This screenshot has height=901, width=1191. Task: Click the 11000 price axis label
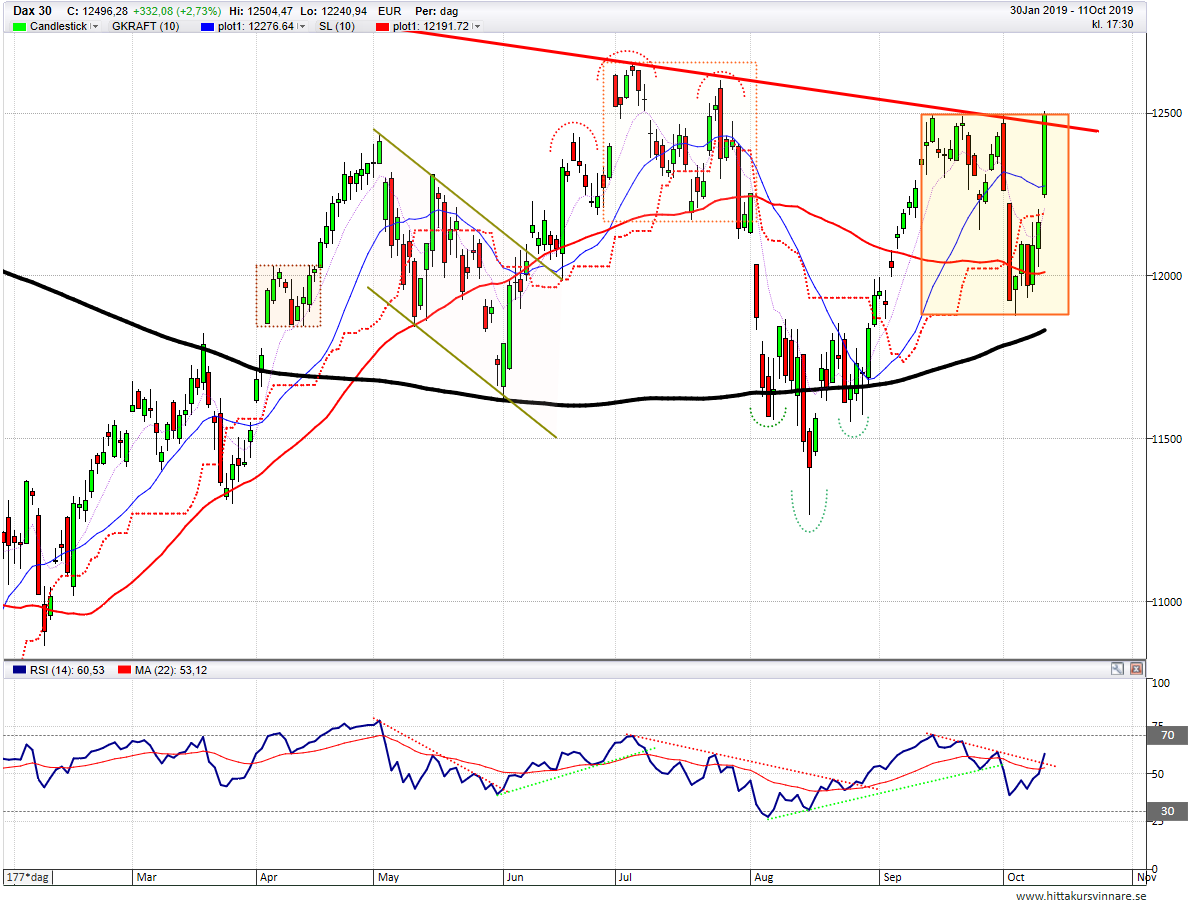click(x=1167, y=602)
